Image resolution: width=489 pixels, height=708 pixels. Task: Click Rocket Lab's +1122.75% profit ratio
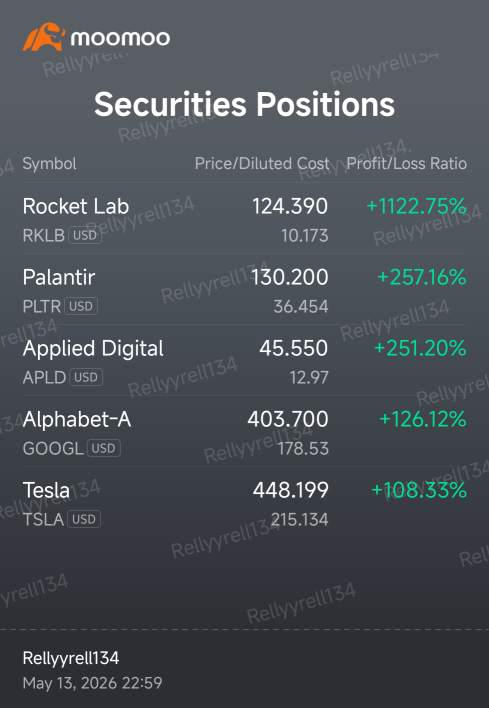pos(416,206)
